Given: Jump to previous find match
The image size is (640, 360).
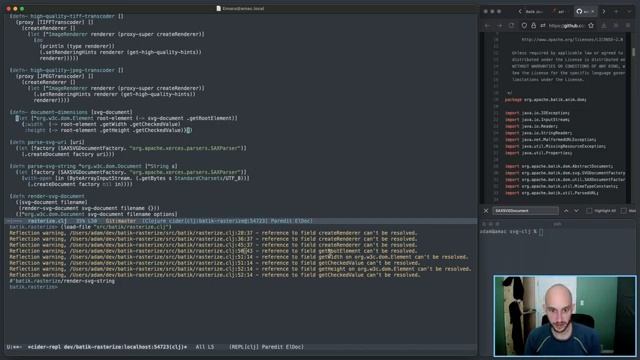Looking at the screenshot, I should [566, 211].
